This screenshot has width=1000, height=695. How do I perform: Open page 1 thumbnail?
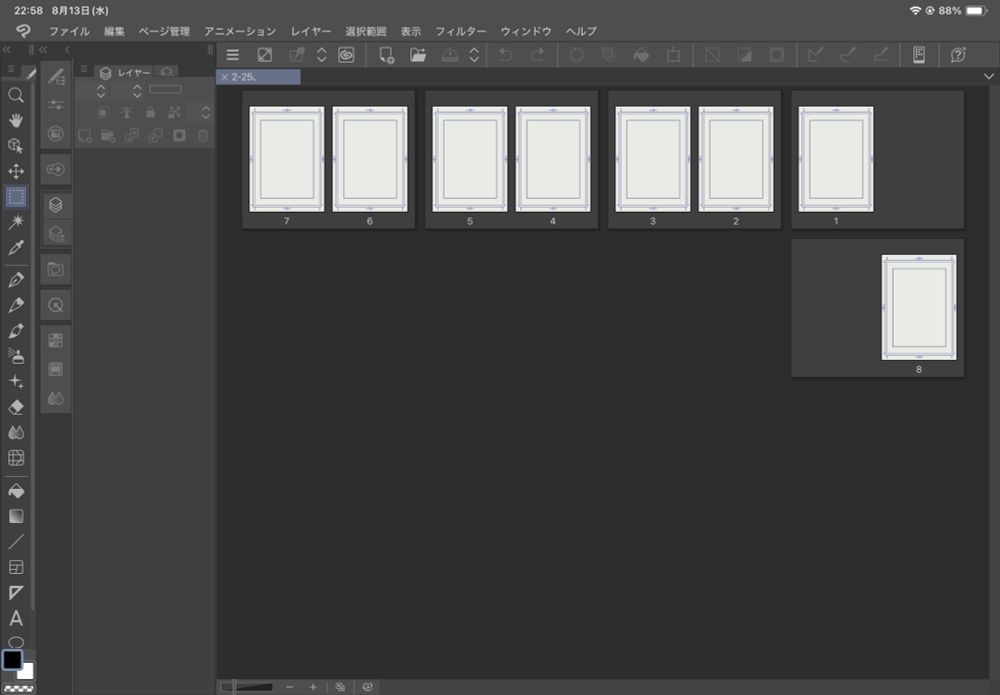point(836,159)
